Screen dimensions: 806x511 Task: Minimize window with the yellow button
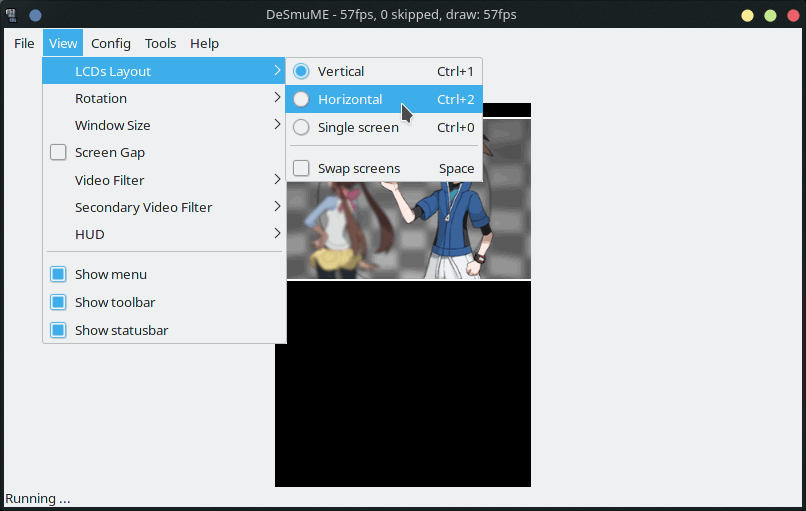[x=747, y=15]
